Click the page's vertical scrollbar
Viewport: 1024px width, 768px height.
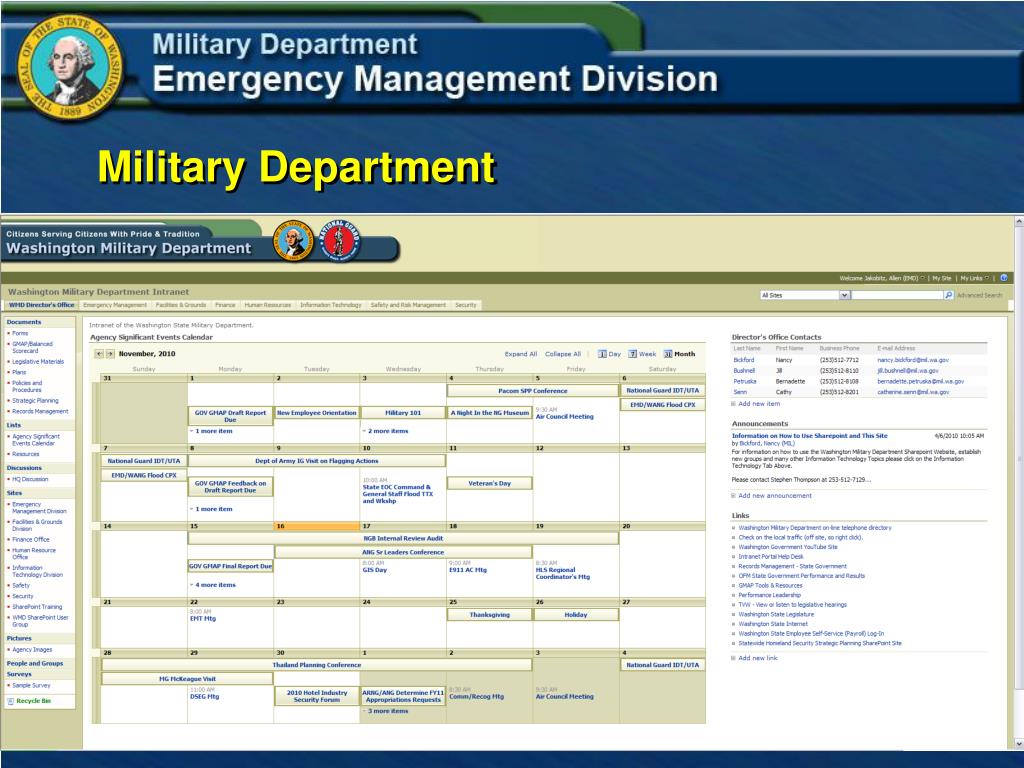tap(1018, 483)
